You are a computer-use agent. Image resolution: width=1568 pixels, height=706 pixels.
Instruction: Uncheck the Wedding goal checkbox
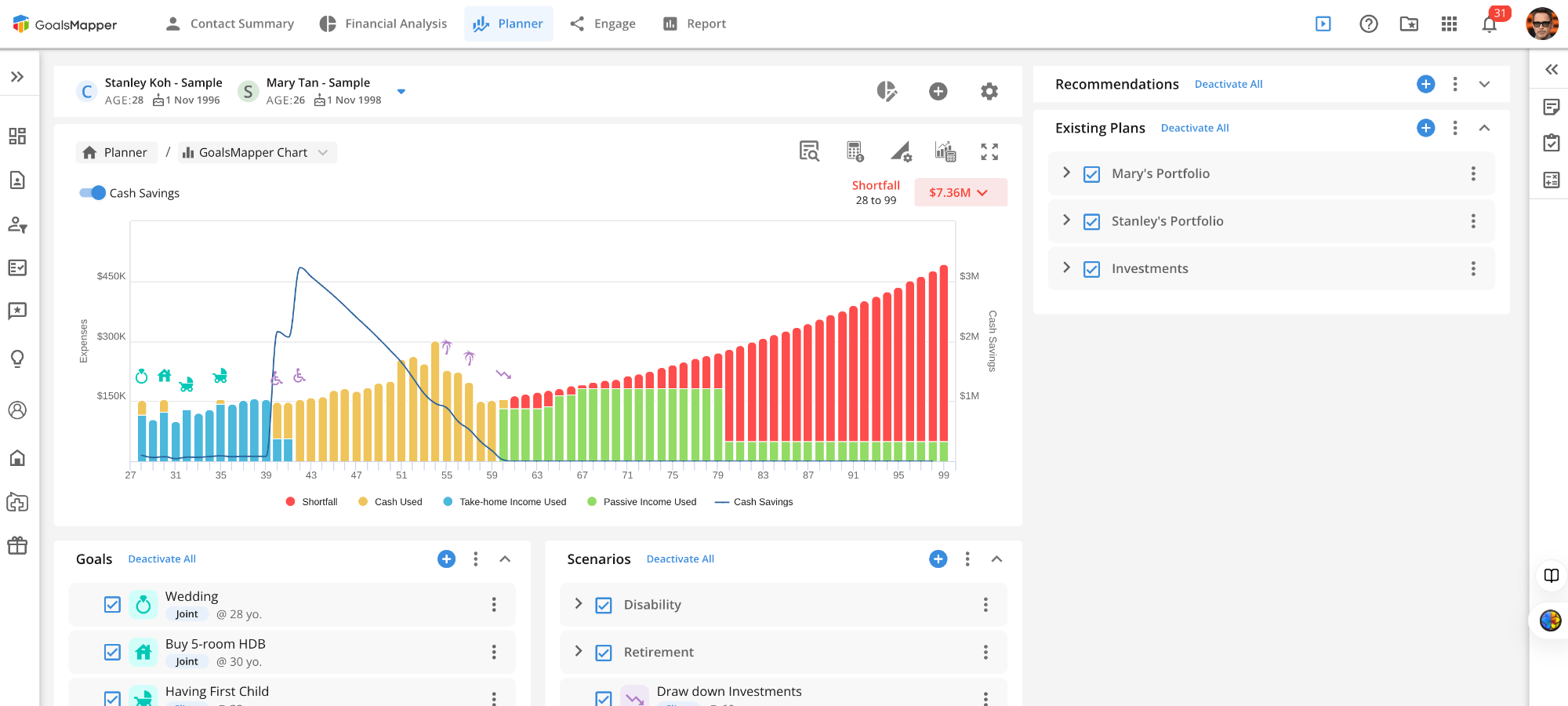tap(112, 605)
